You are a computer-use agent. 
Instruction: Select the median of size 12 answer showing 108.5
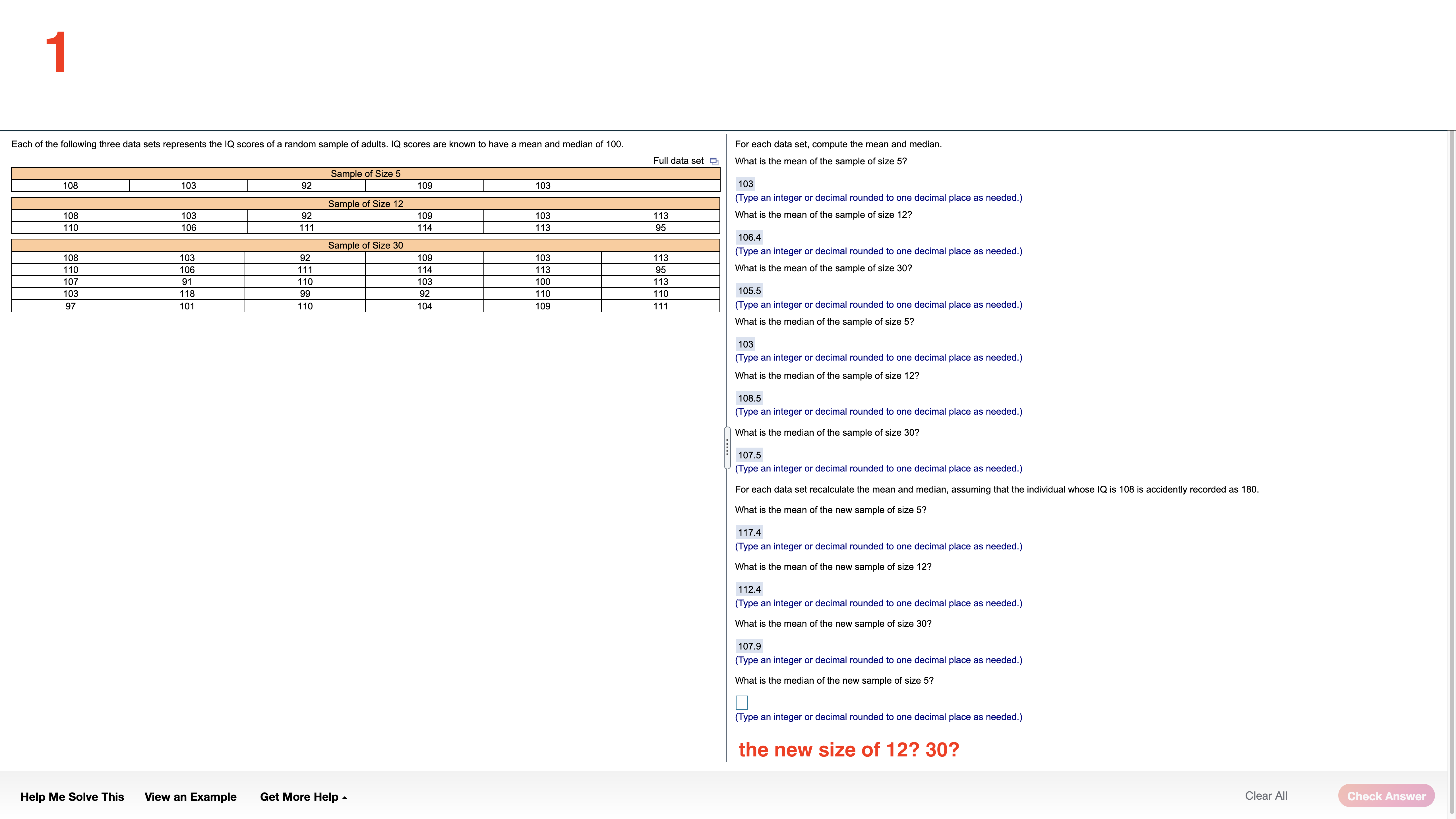[x=749, y=398]
